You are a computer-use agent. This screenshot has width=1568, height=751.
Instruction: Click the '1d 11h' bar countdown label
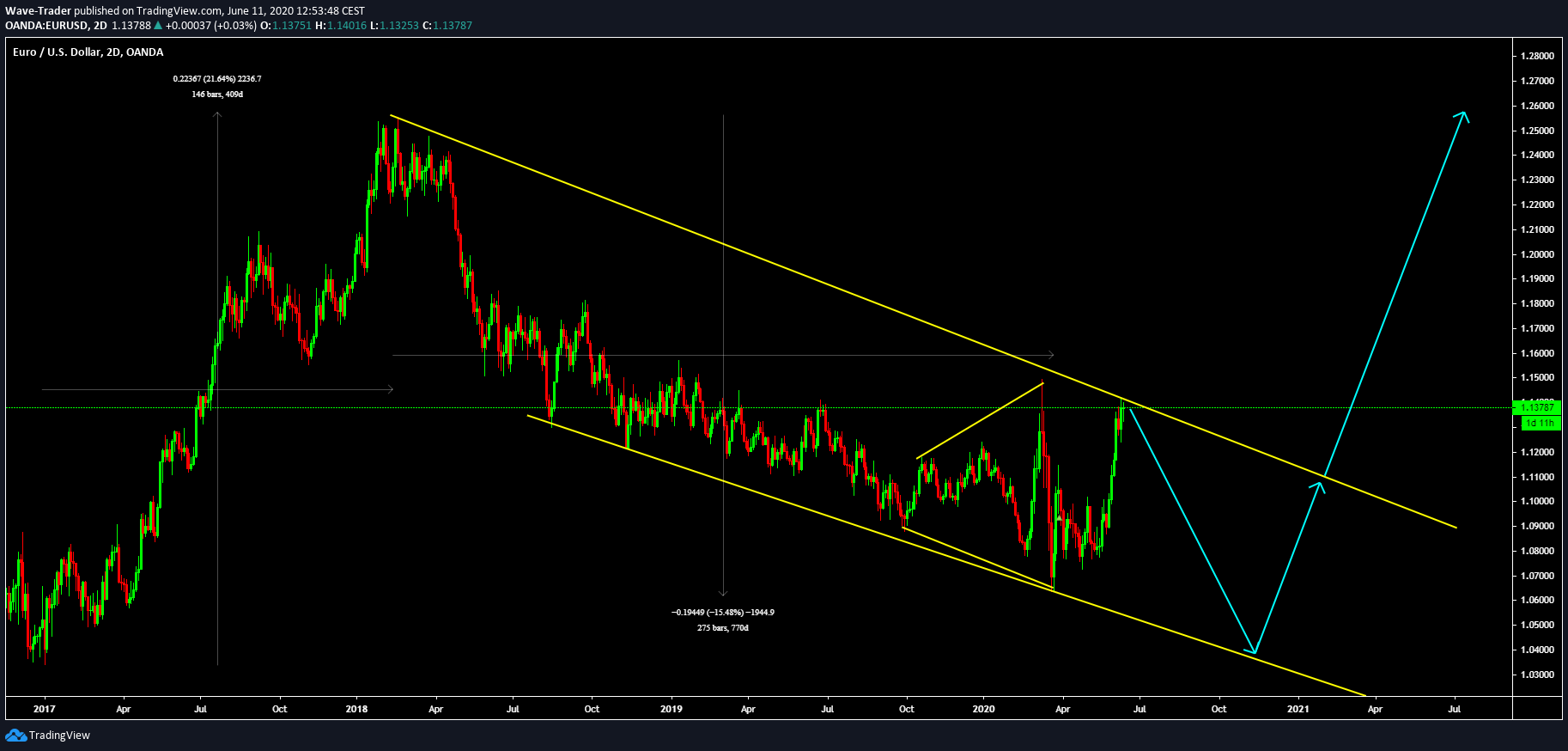(x=1540, y=423)
